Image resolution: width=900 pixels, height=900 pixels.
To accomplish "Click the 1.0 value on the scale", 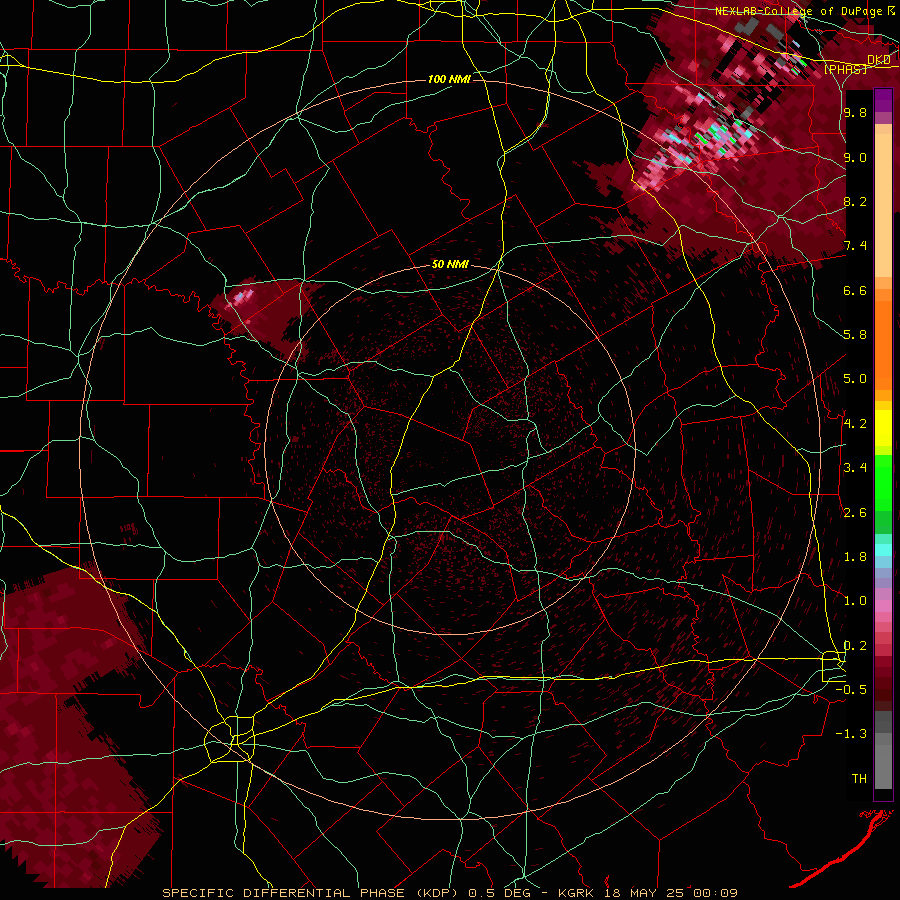I will [855, 601].
